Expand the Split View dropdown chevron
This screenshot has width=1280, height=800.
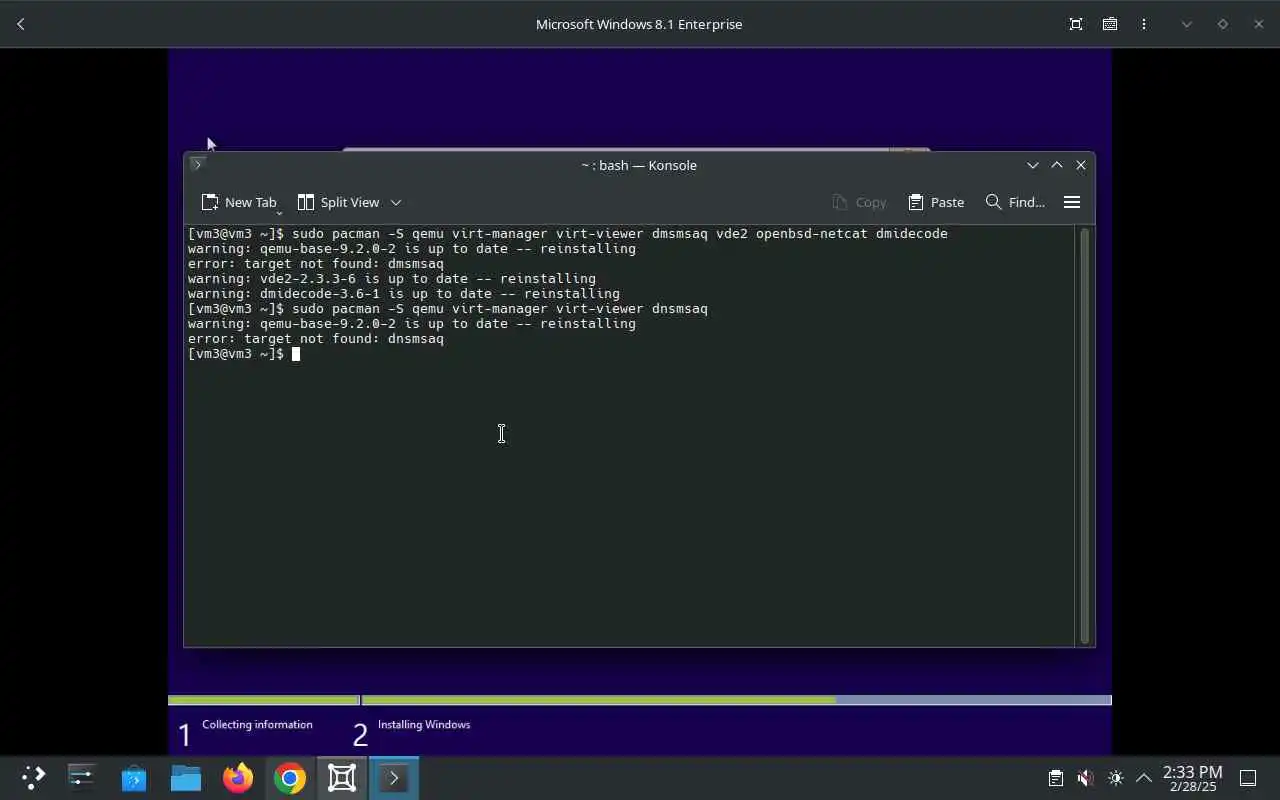point(396,202)
